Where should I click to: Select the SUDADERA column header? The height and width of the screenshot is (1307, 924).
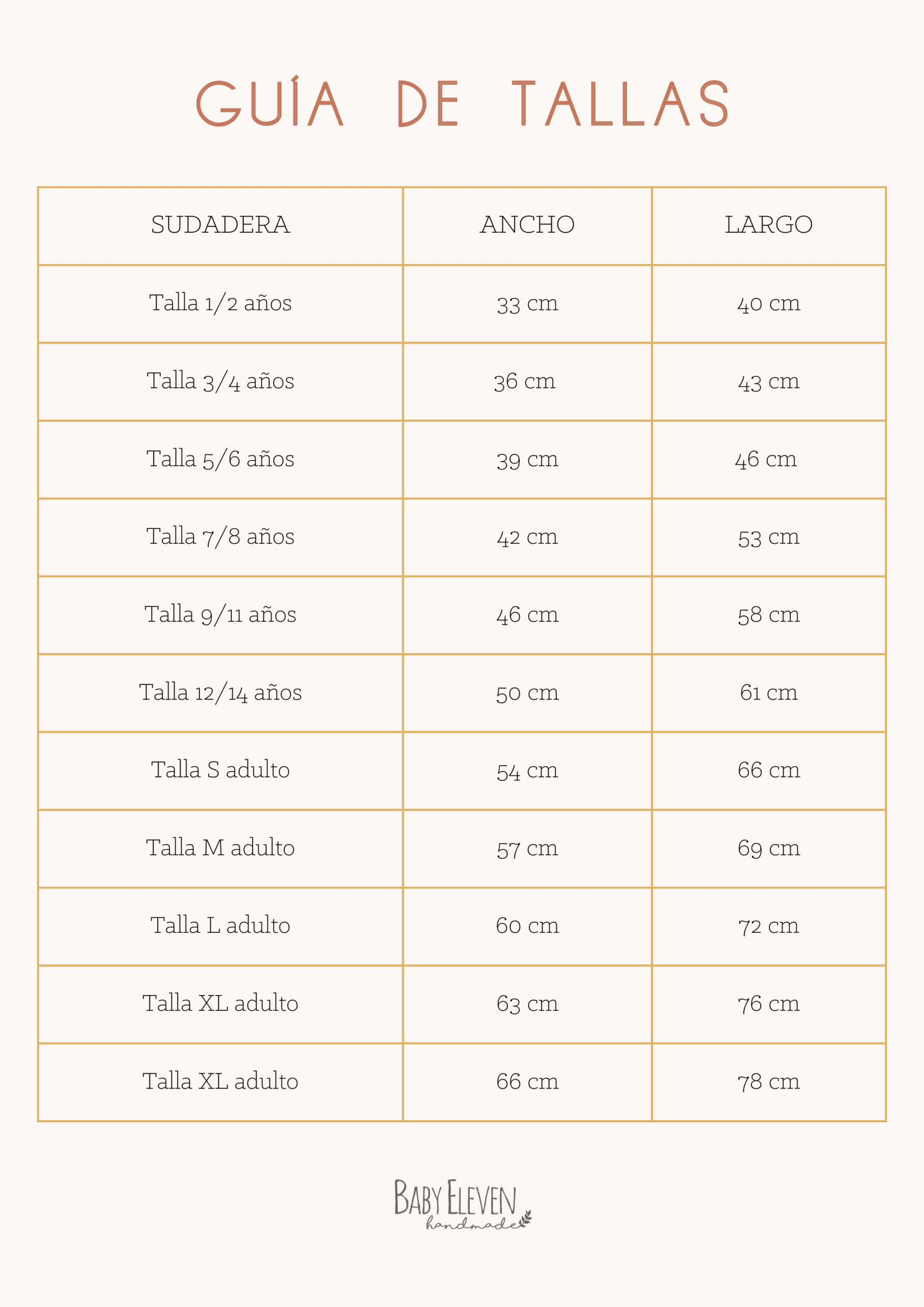pyautogui.click(x=221, y=225)
